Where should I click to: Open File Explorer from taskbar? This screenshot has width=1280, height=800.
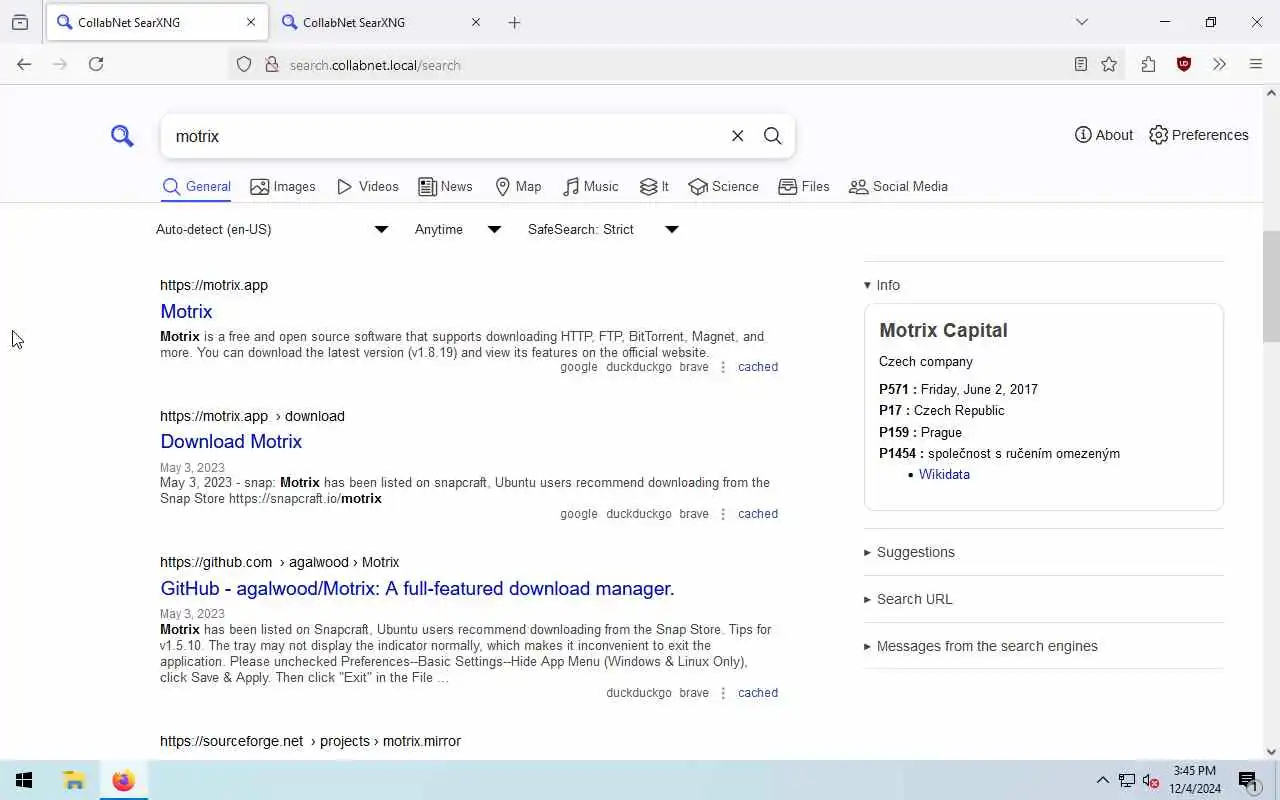73,780
